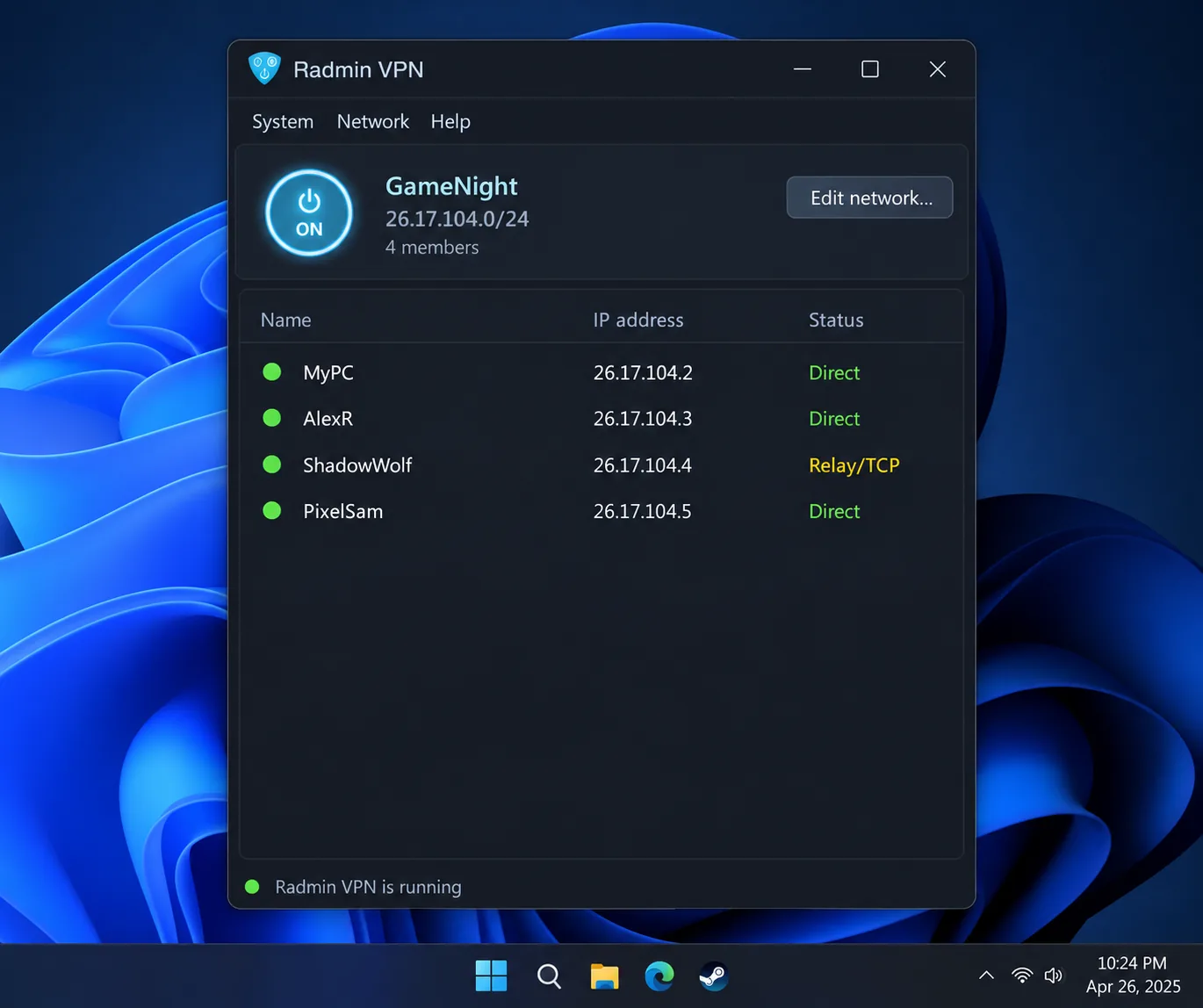Image resolution: width=1203 pixels, height=1008 pixels.
Task: Click the IP address column header
Action: [x=638, y=320]
